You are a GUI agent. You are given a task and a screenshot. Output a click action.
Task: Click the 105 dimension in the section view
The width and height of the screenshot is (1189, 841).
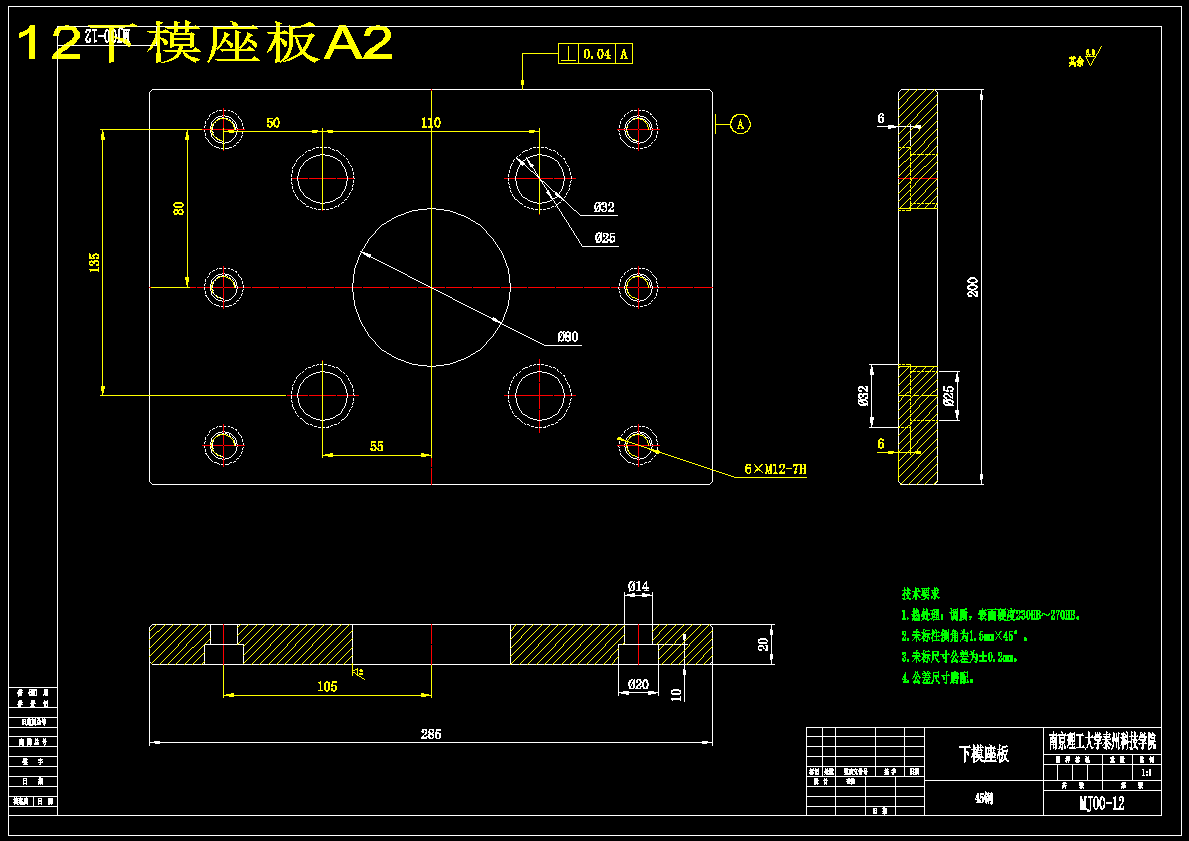click(x=327, y=686)
